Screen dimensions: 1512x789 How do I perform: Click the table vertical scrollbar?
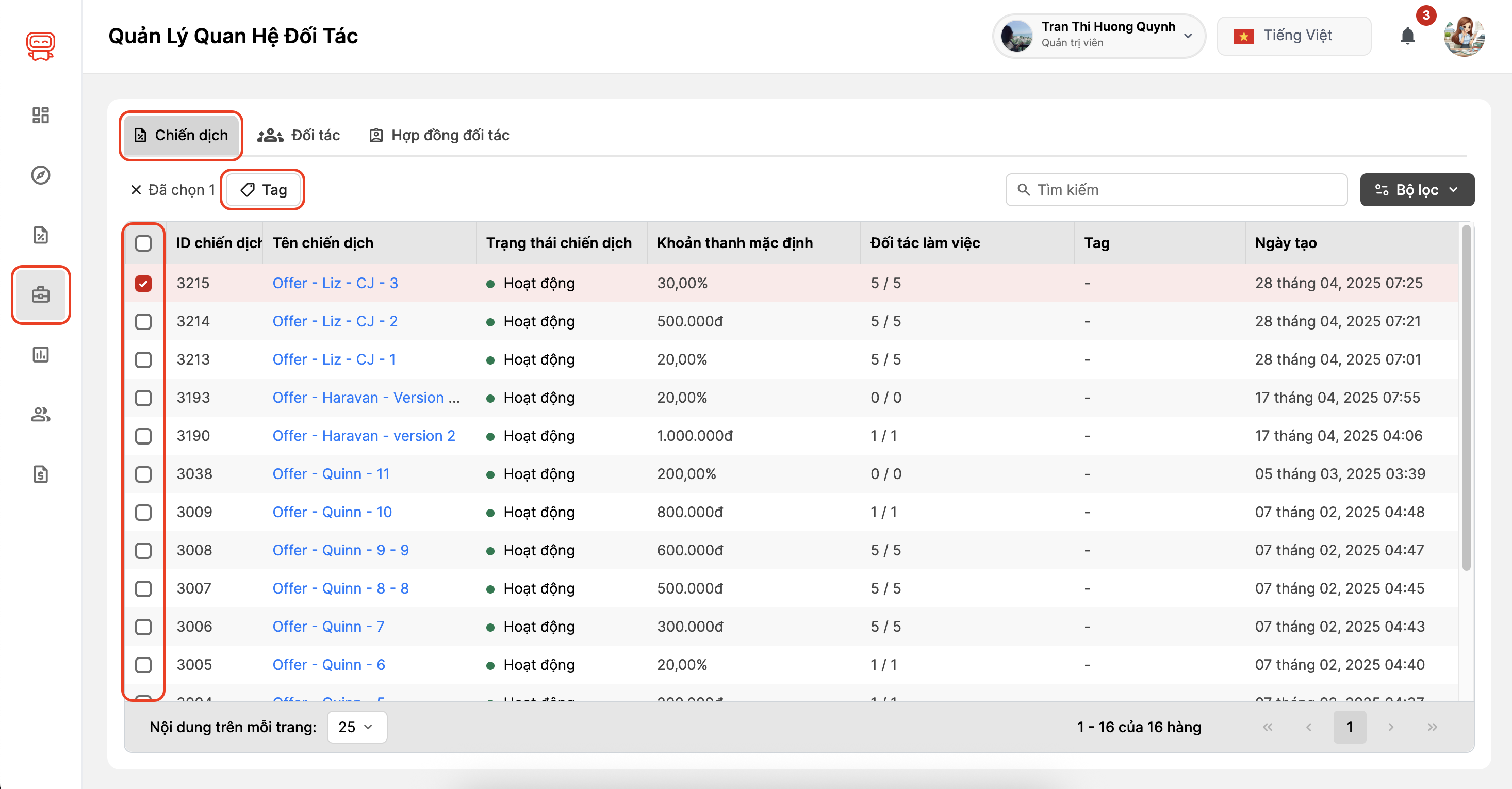coord(1466,399)
